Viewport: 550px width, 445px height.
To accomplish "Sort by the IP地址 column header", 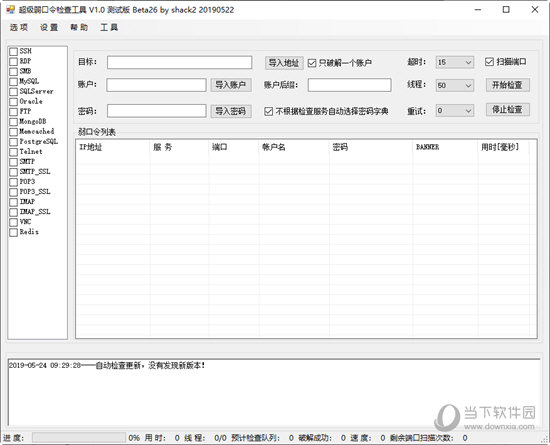I will click(x=113, y=147).
